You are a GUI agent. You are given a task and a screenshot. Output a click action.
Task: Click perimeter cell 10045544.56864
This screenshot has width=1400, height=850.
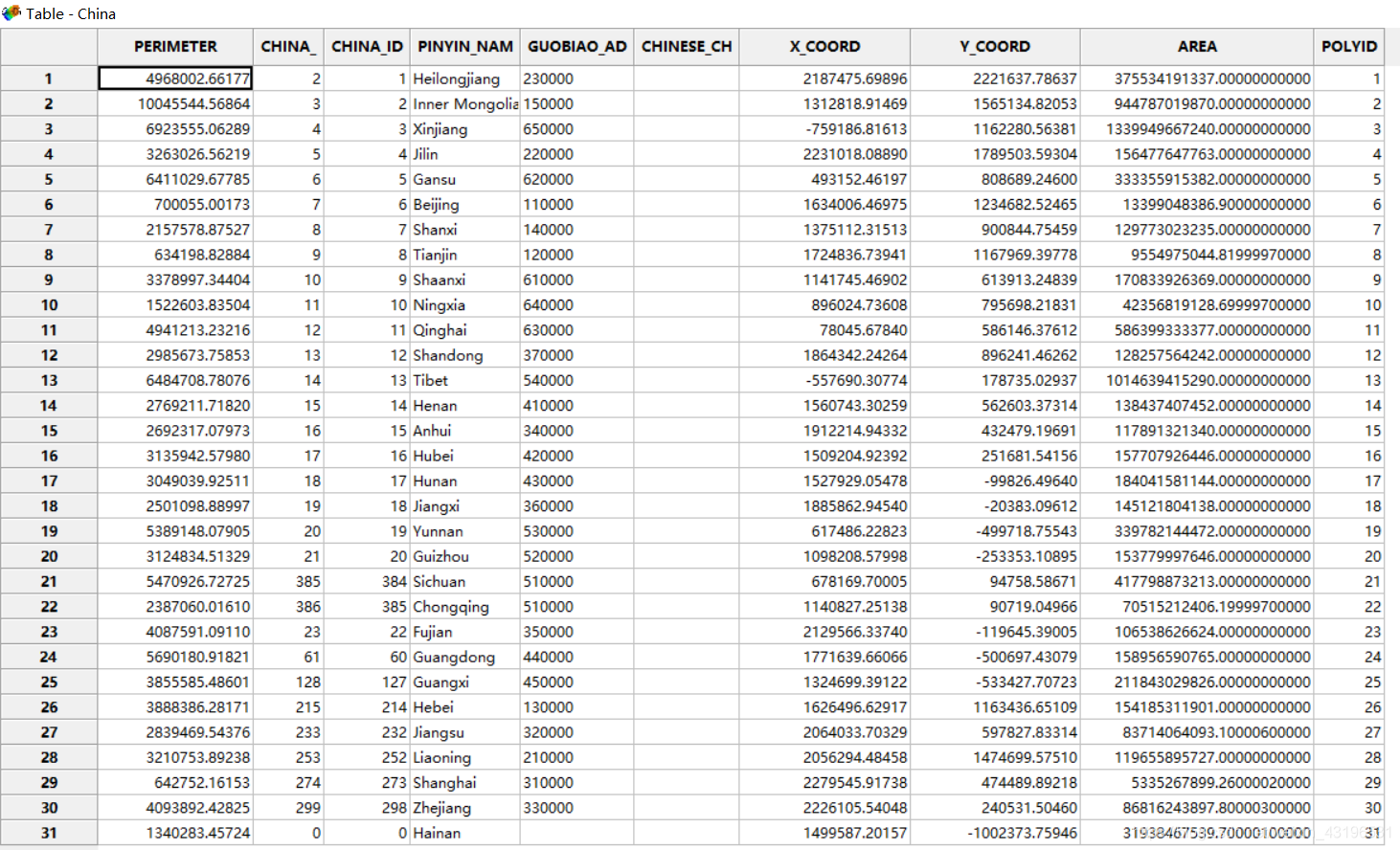coord(175,103)
